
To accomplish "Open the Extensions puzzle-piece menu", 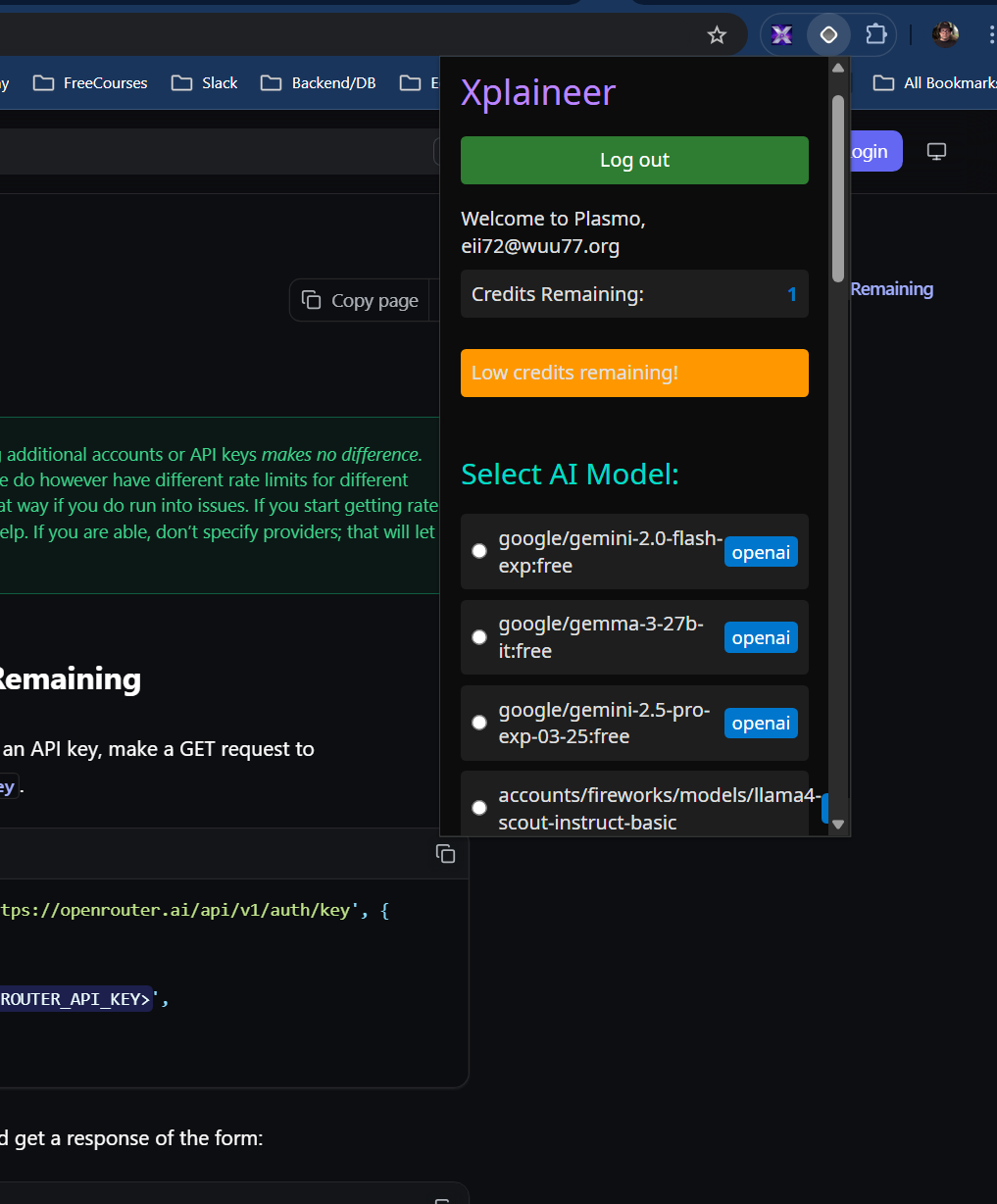I will click(x=875, y=35).
